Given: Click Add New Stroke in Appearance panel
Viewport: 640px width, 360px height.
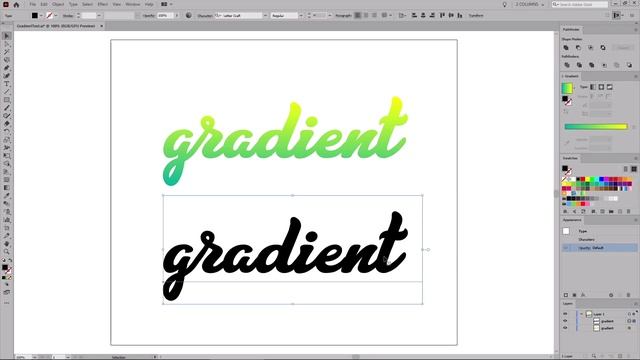Looking at the screenshot, I should pyautogui.click(x=566, y=295).
